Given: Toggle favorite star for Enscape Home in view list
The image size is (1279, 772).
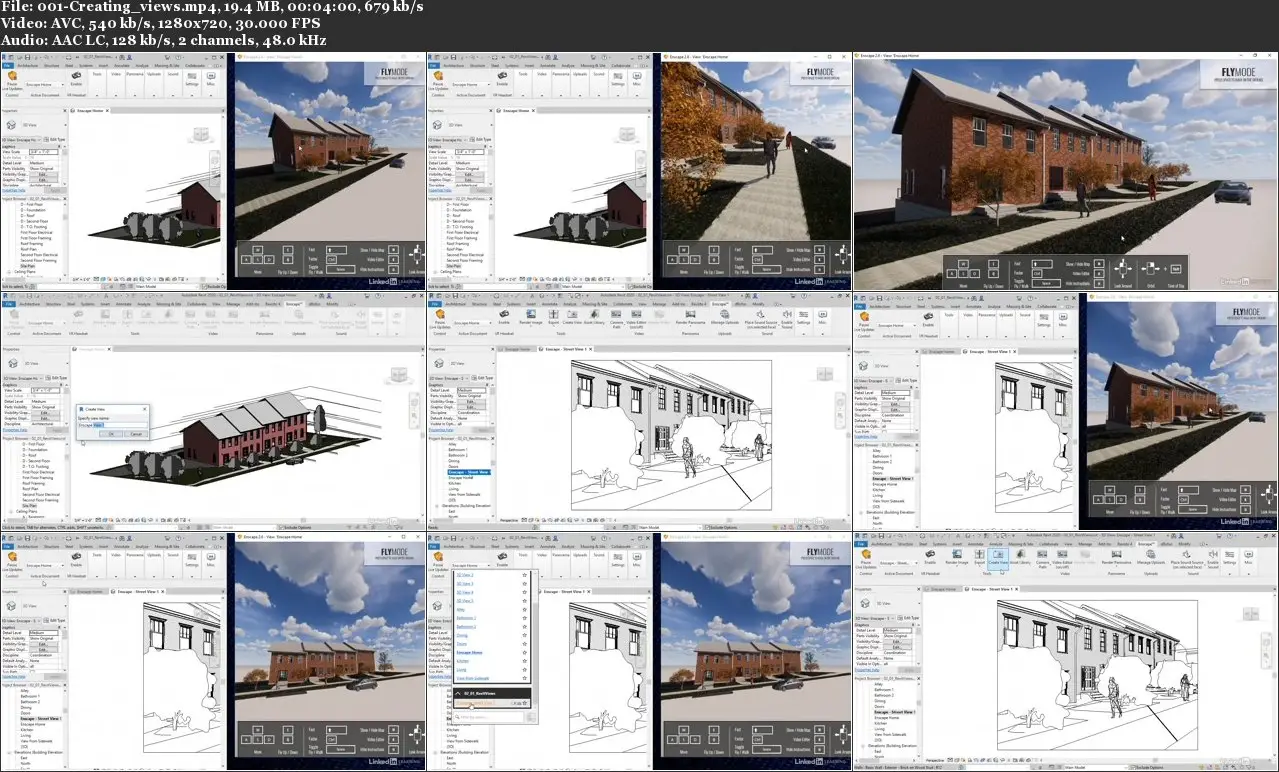Looking at the screenshot, I should click(525, 652).
